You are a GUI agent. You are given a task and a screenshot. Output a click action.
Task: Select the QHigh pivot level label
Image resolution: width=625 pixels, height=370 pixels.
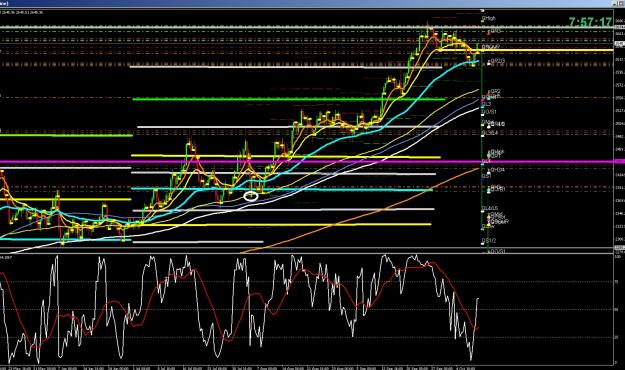(x=489, y=18)
